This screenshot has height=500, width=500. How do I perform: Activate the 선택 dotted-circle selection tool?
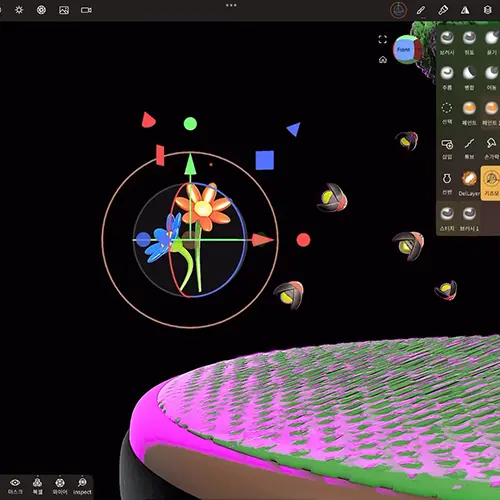click(447, 113)
